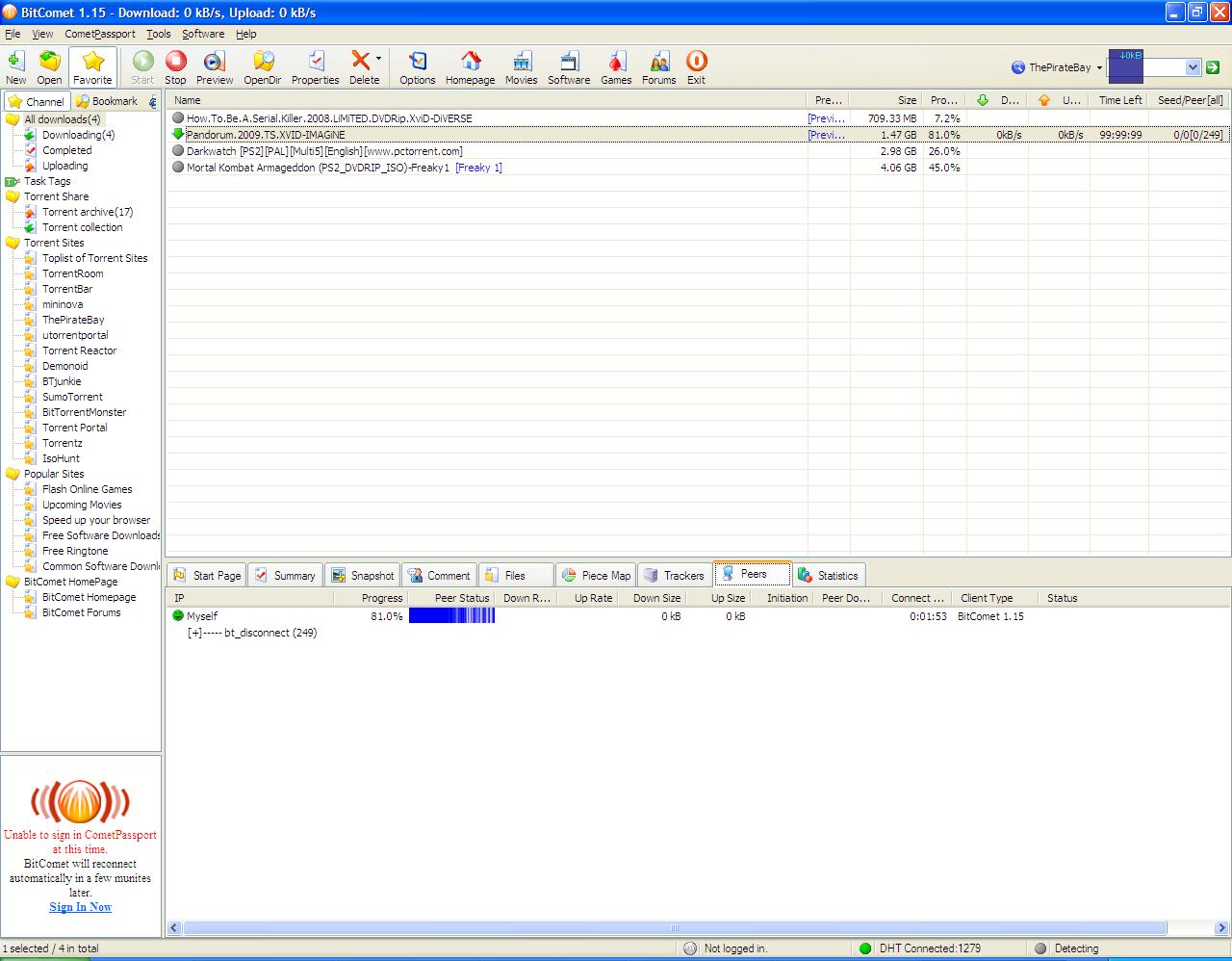Select Downloading(4) in the sidebar tree
Screen dimensions: 1232x961
click(x=78, y=135)
